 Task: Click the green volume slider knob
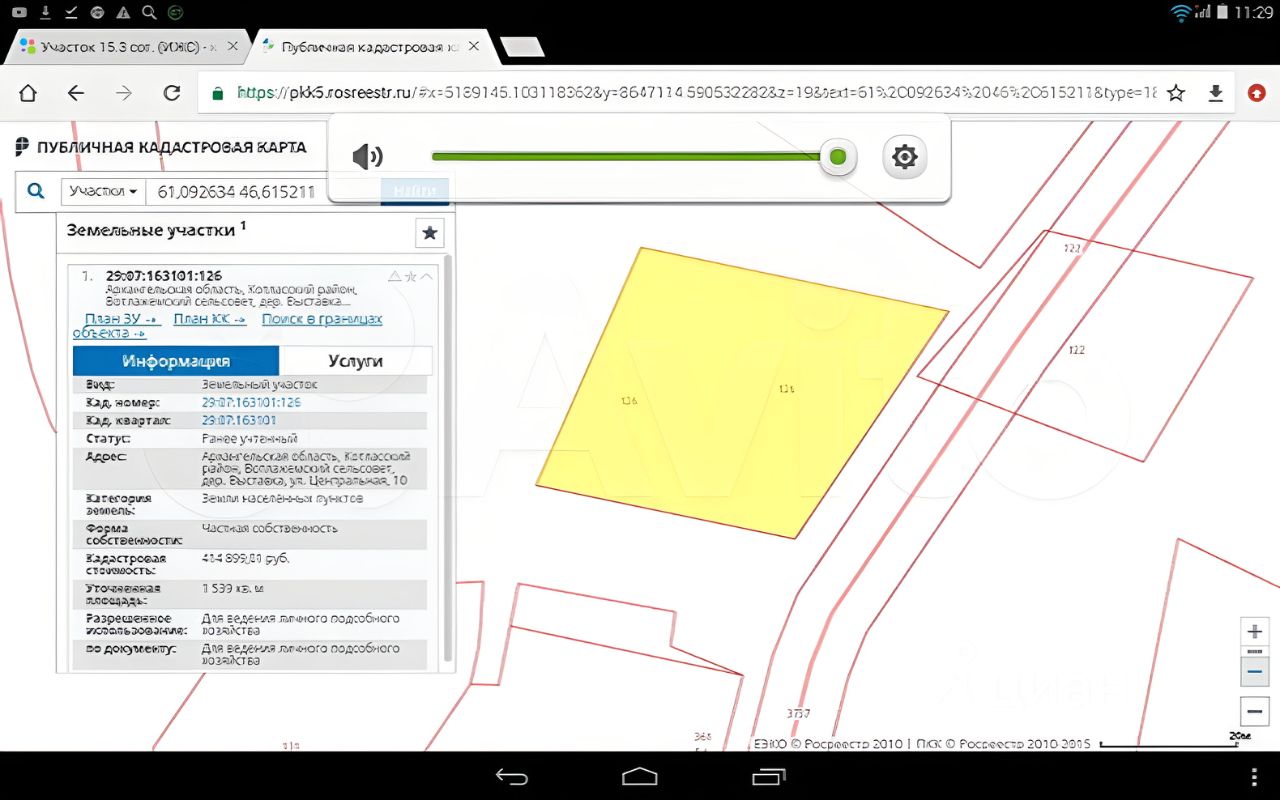pyautogui.click(x=838, y=157)
